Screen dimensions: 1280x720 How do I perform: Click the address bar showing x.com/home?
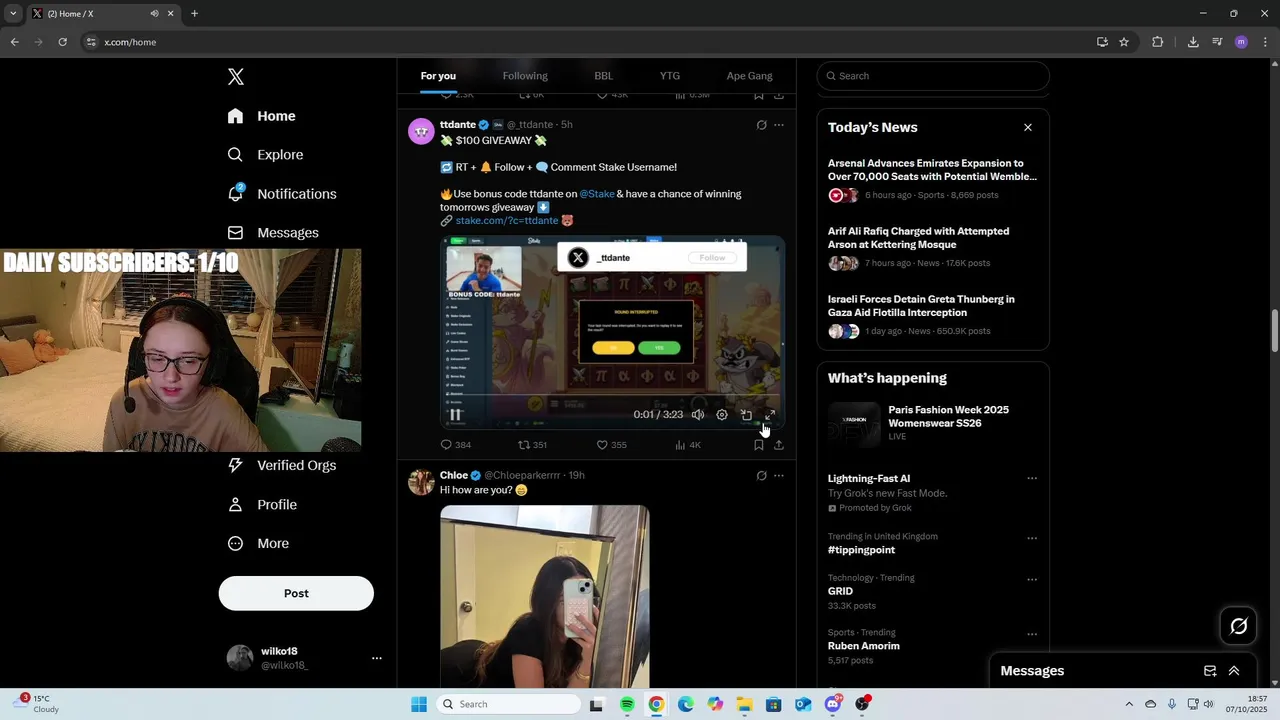point(590,42)
